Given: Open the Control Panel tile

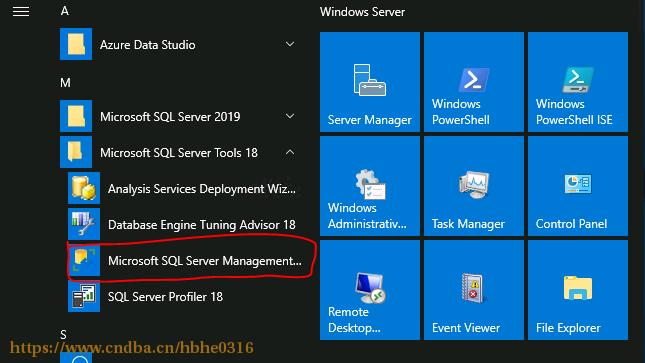Looking at the screenshot, I should (578, 186).
